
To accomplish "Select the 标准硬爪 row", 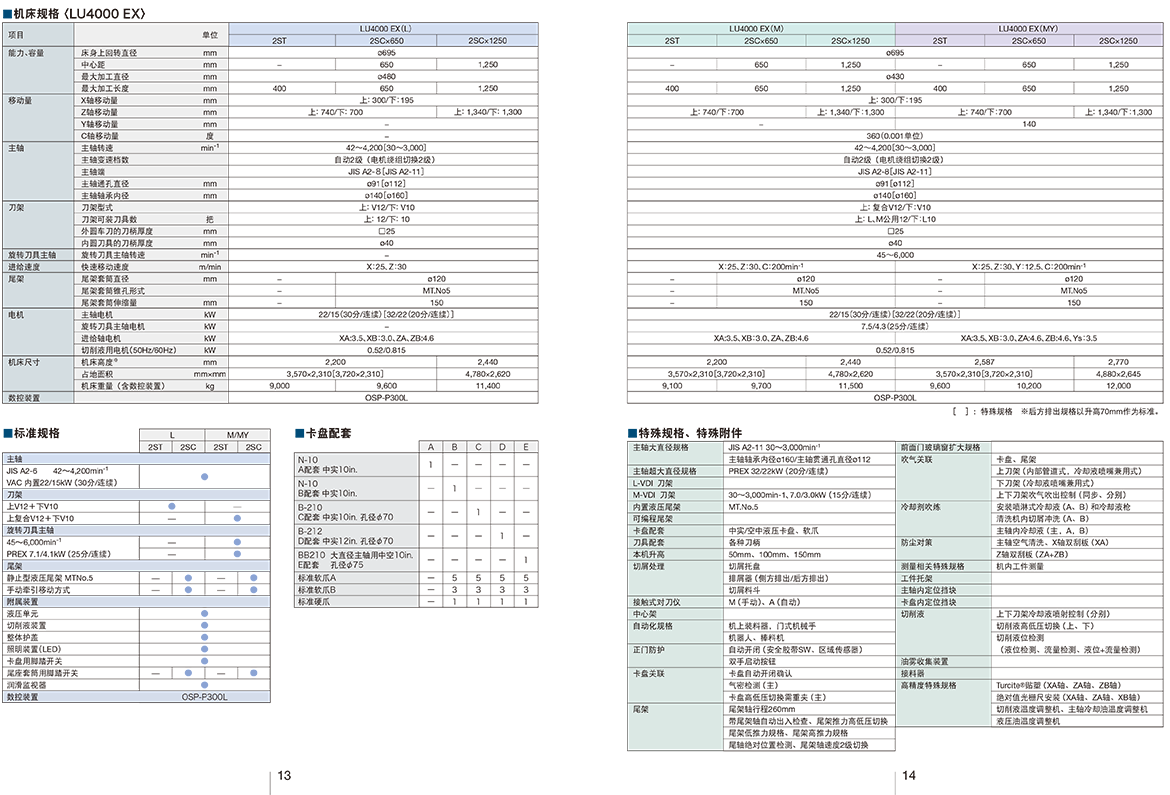I will [x=357, y=602].
